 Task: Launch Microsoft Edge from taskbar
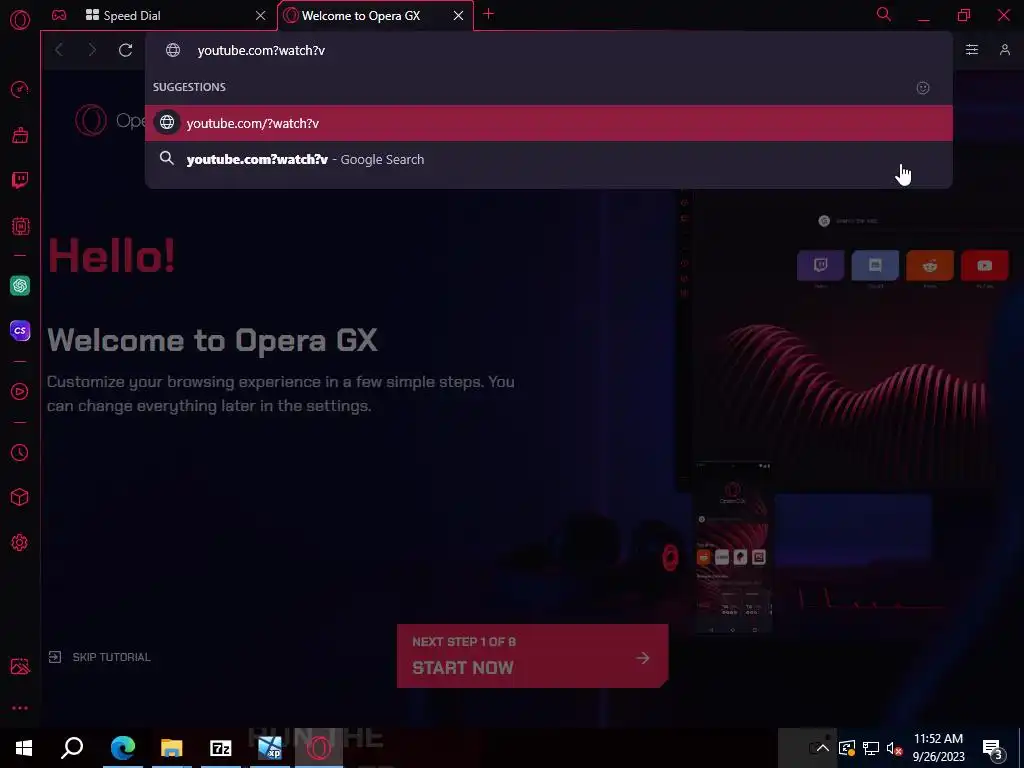coord(123,748)
